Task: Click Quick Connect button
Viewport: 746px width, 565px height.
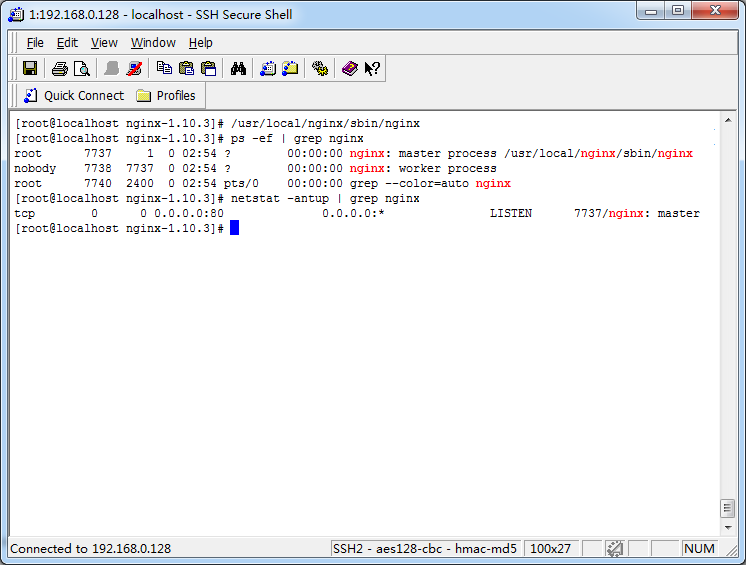Action: point(74,96)
